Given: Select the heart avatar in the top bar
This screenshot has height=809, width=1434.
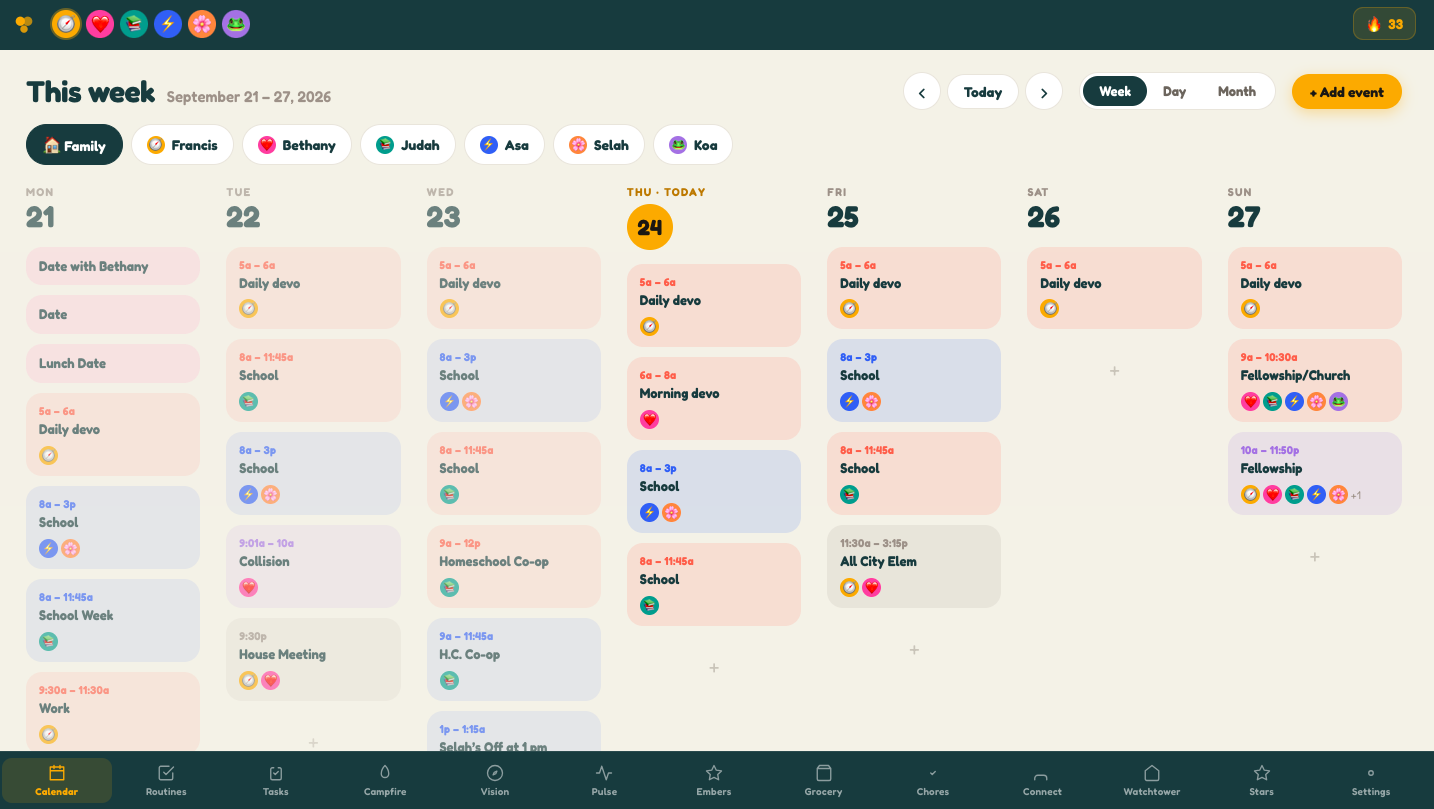Looking at the screenshot, I should coord(100,24).
